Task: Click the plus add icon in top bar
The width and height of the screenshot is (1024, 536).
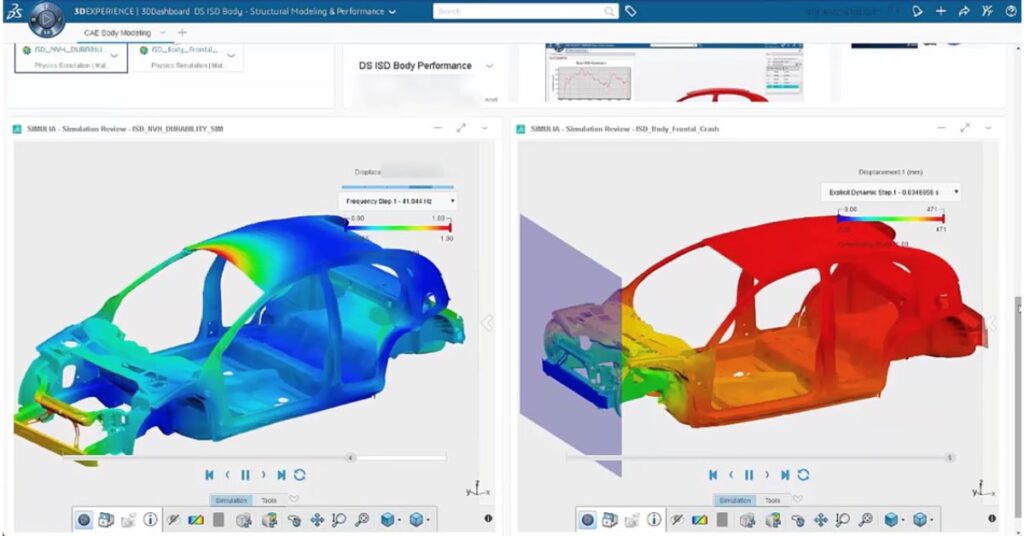Action: [x=940, y=11]
